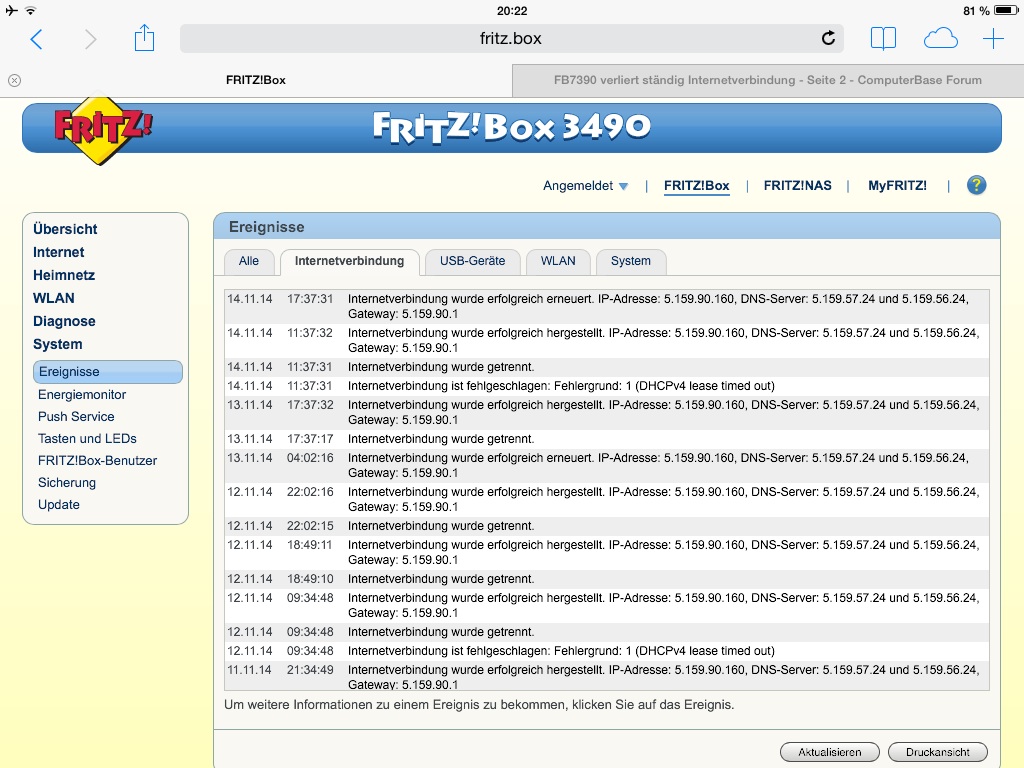Screen dimensions: 1024x768
Task: Open iCloud tabs cloud icon
Action: tap(940, 39)
